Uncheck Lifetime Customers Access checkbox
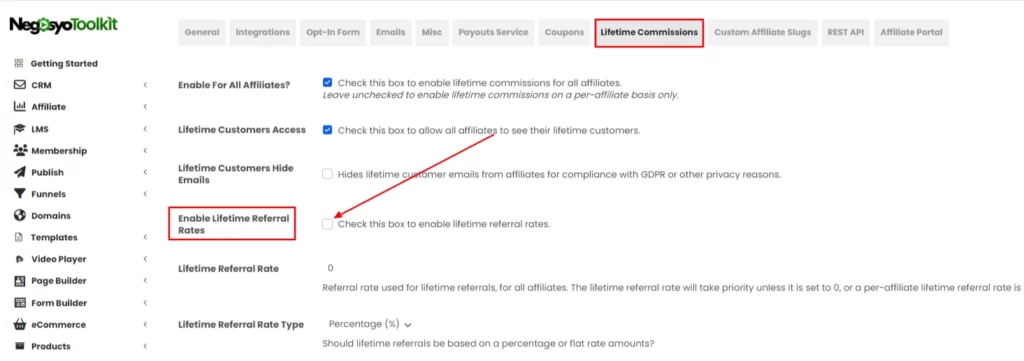The height and width of the screenshot is (361, 1024). (x=327, y=130)
